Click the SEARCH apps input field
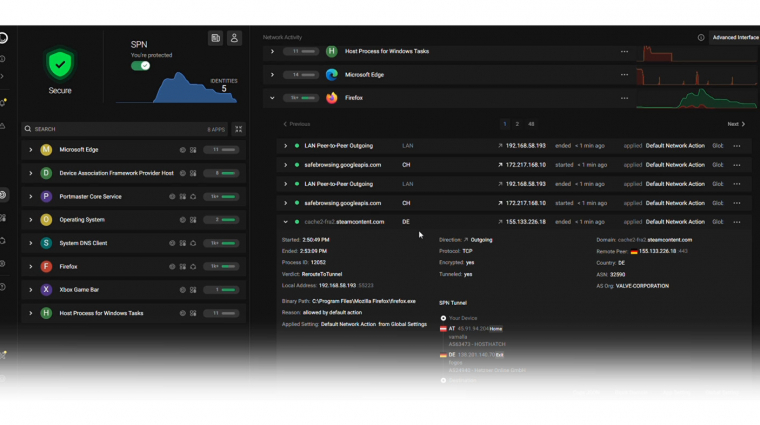The width and height of the screenshot is (760, 425). coord(125,129)
